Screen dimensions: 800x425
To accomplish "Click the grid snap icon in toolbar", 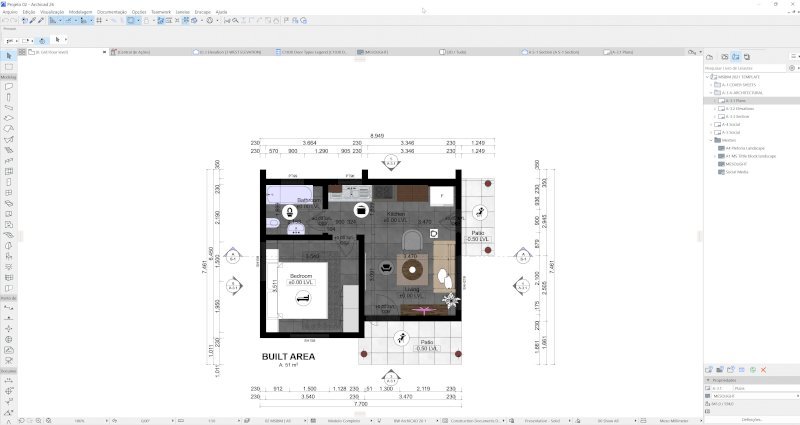I will point(99,20).
